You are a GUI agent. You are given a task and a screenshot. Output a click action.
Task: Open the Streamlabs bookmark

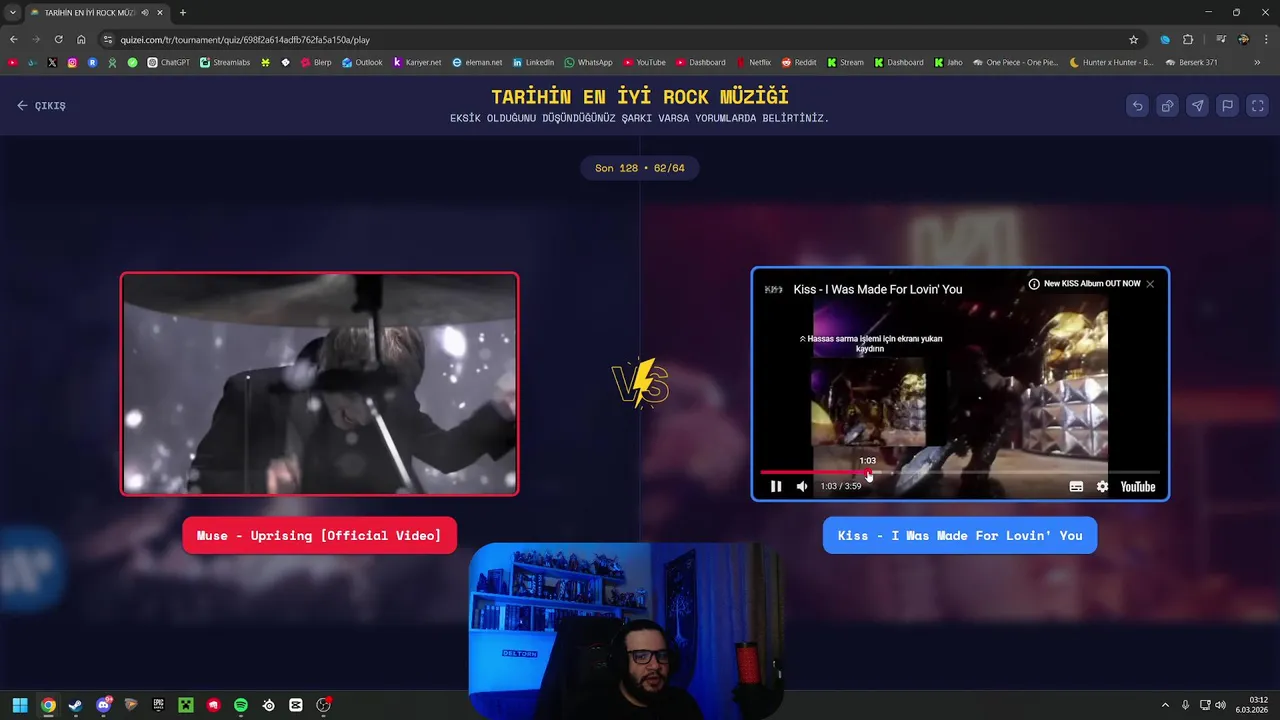pyautogui.click(x=225, y=62)
